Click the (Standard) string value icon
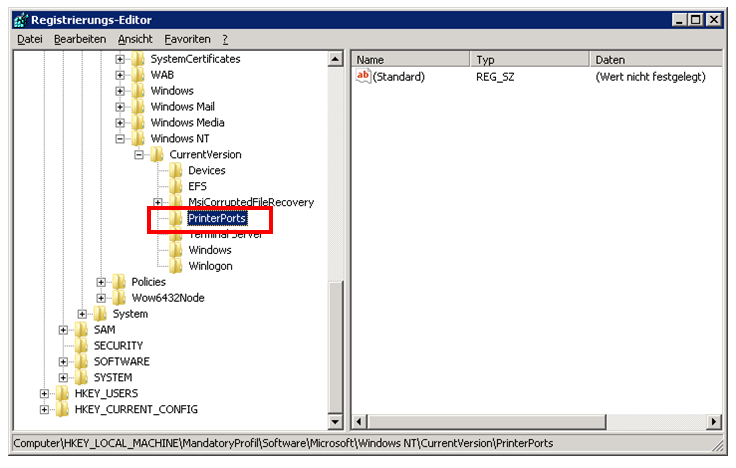The height and width of the screenshot is (468, 736). pos(364,77)
